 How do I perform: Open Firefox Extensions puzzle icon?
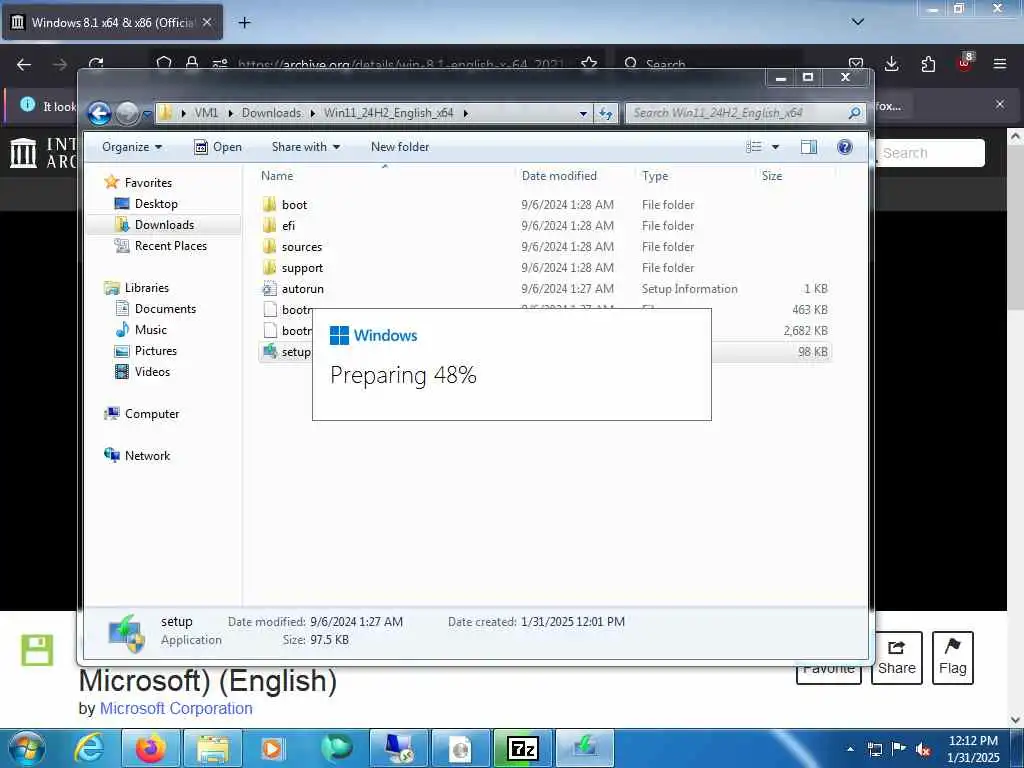tap(928, 64)
